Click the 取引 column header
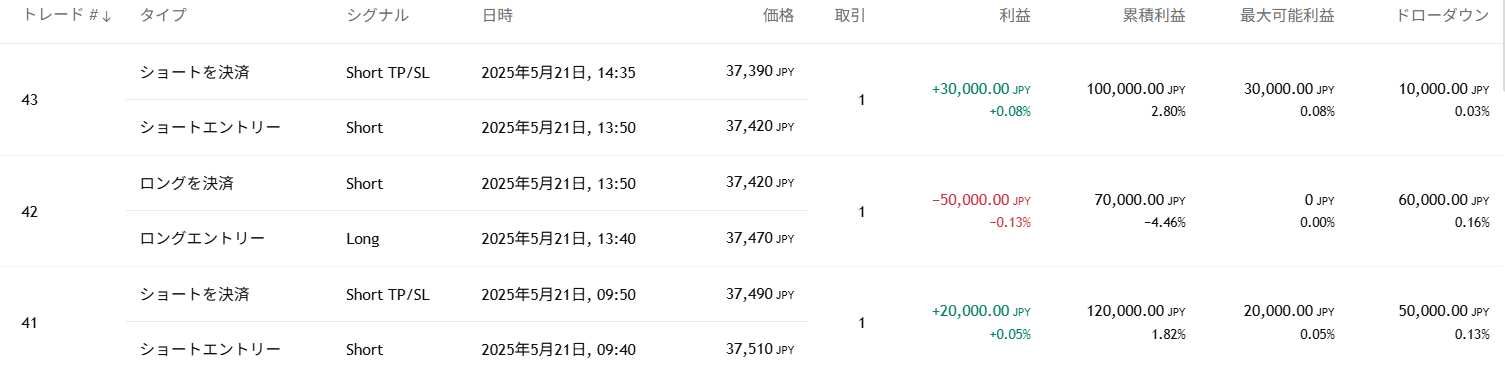The height and width of the screenshot is (371, 1505). pyautogui.click(x=850, y=16)
